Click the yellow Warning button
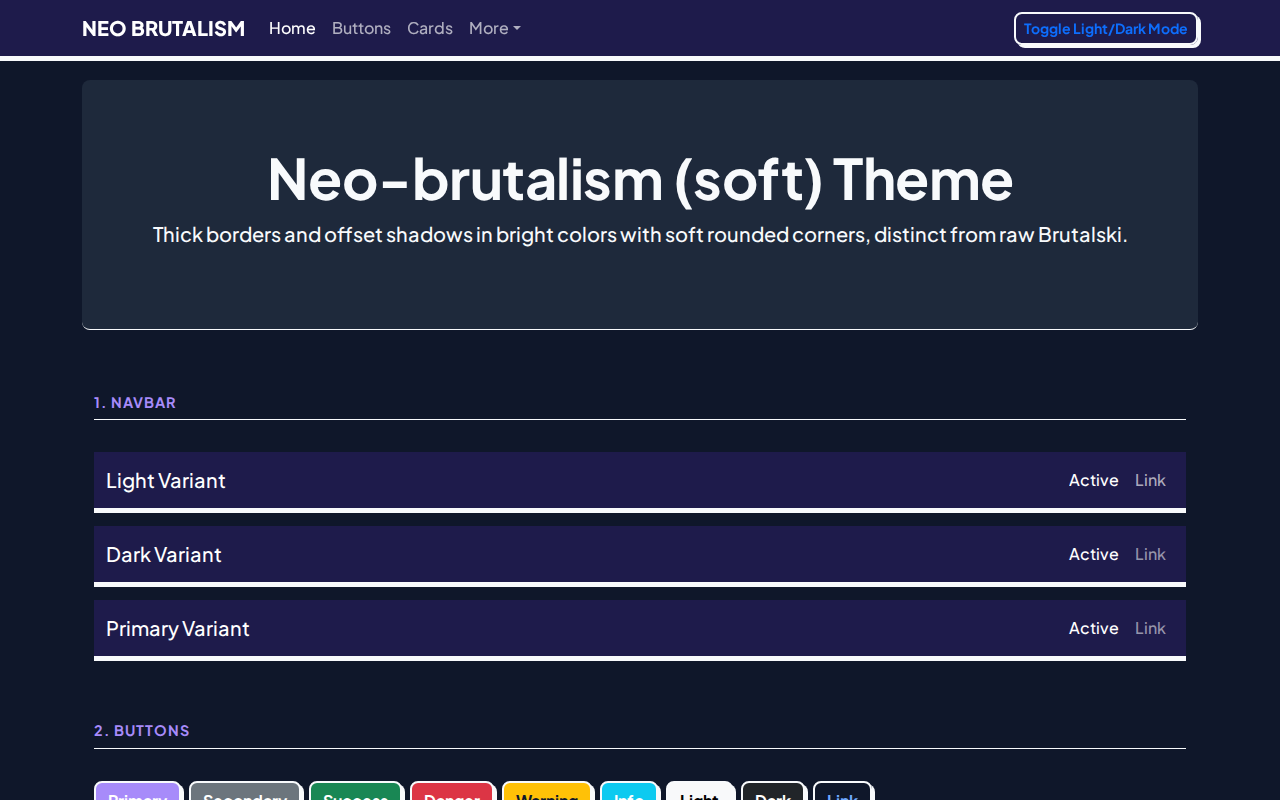The image size is (1280, 800). 547,791
